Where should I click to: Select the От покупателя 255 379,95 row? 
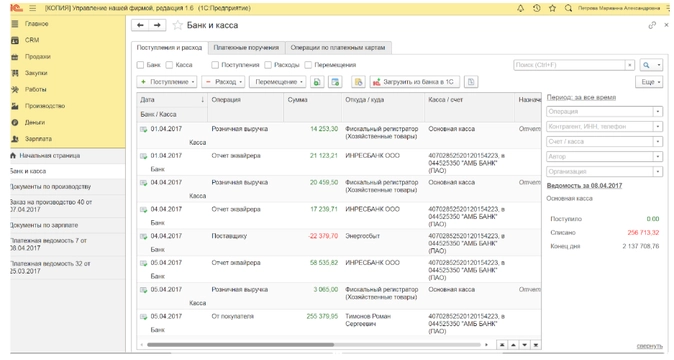pyautogui.click(x=339, y=323)
